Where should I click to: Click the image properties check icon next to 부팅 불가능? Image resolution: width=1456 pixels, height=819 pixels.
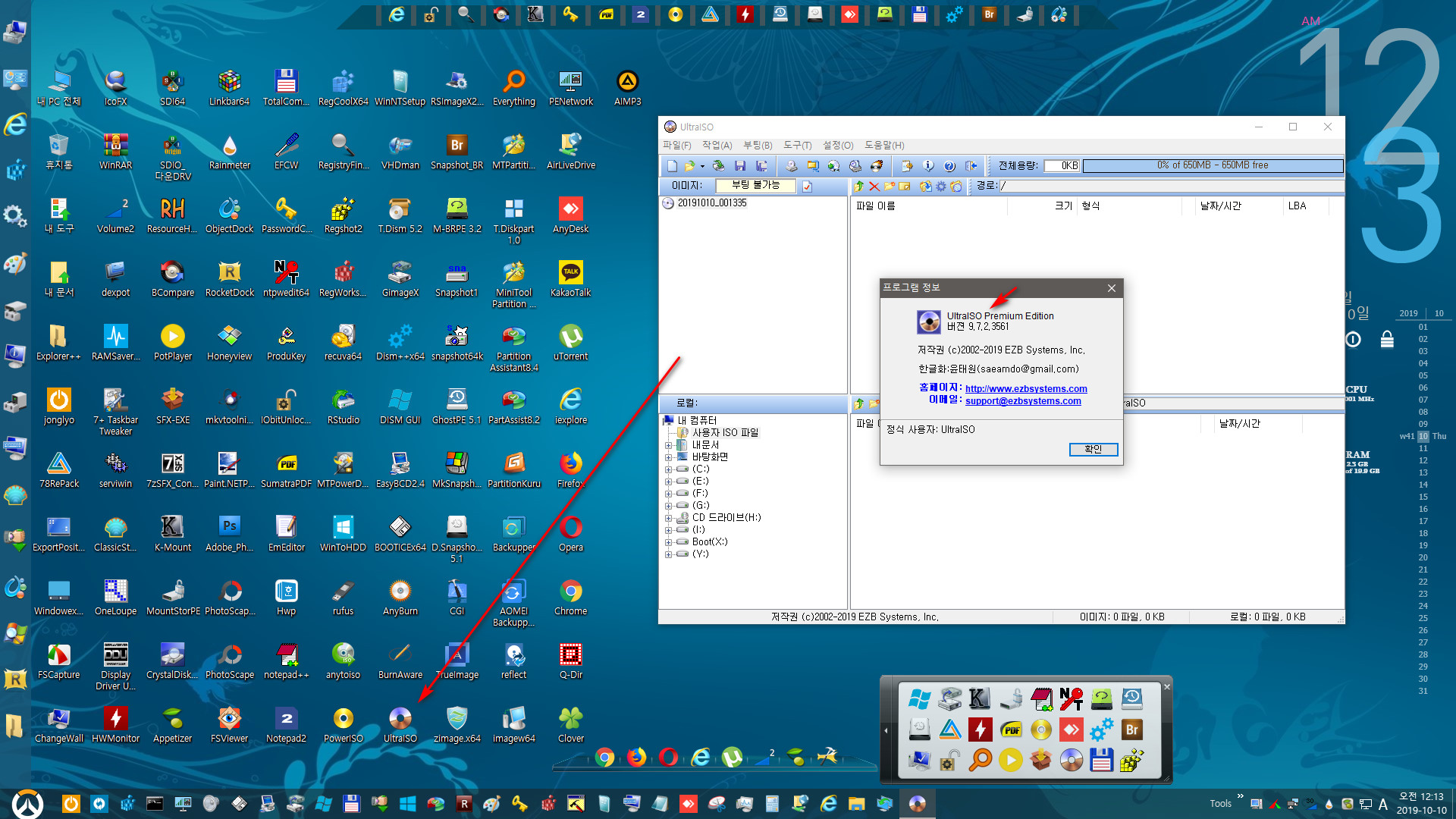[x=808, y=187]
